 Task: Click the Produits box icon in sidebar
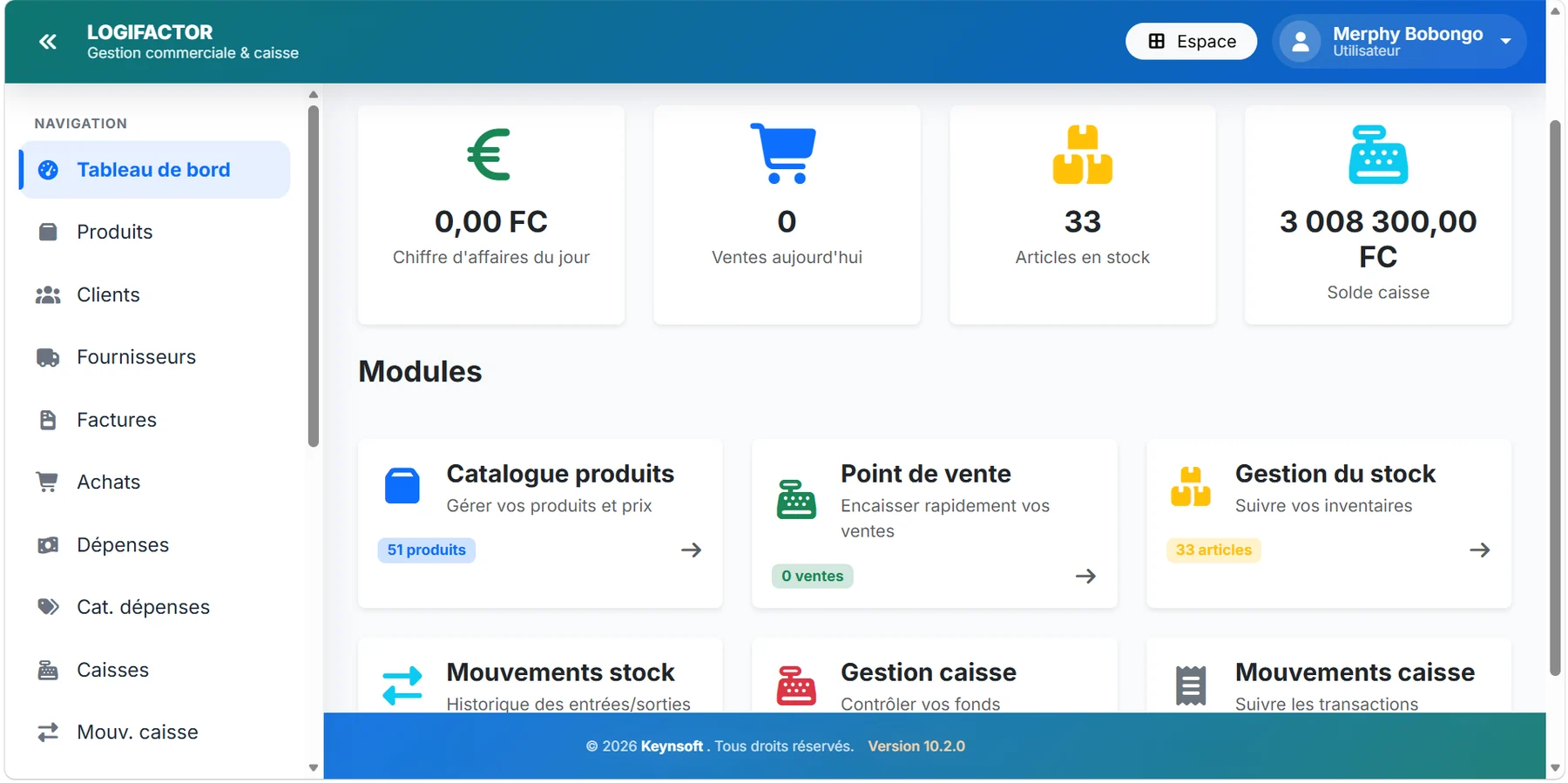point(48,232)
